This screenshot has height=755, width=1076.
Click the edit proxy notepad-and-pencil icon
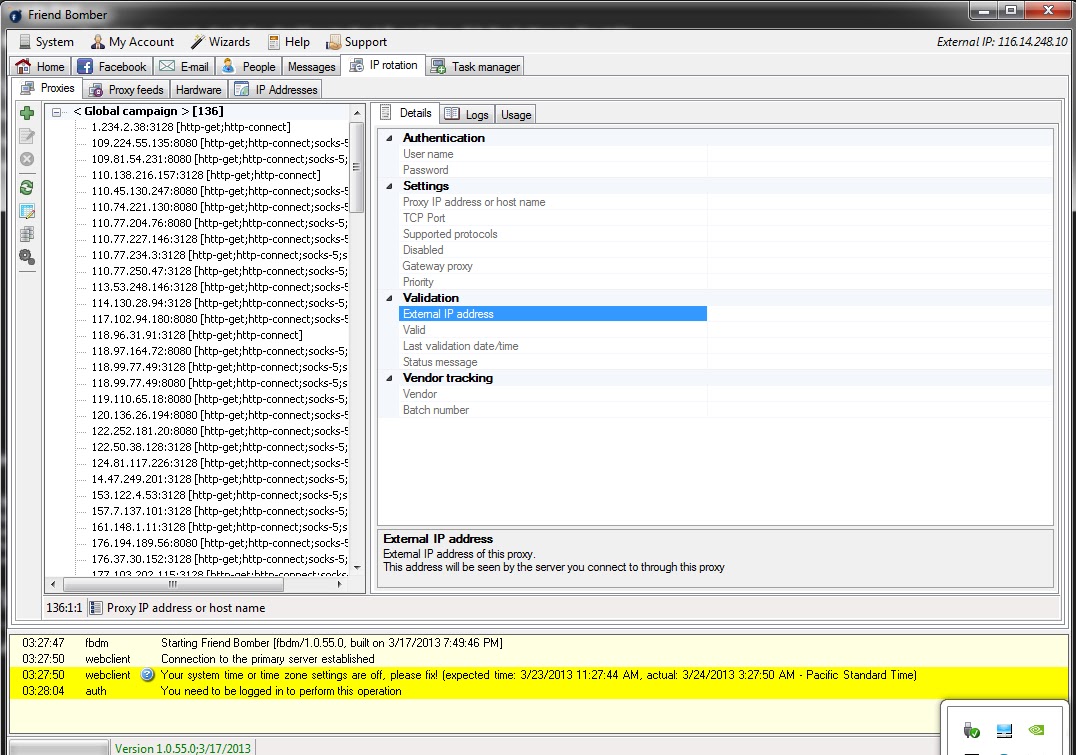pos(27,136)
